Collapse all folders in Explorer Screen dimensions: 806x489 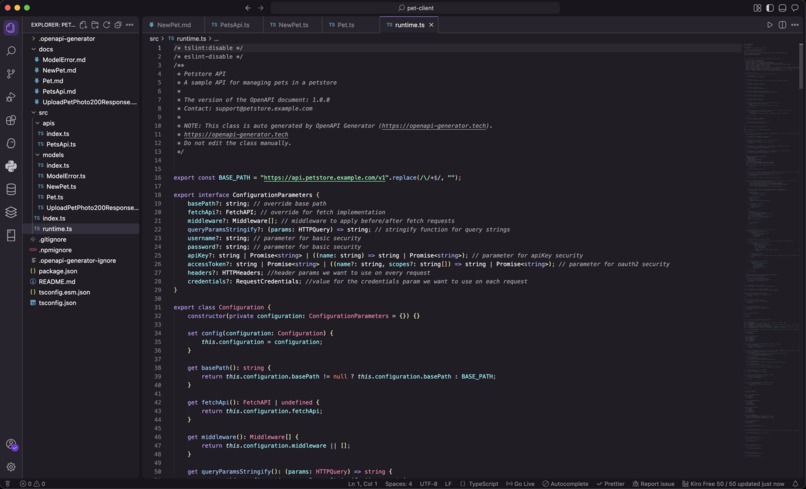[118, 25]
